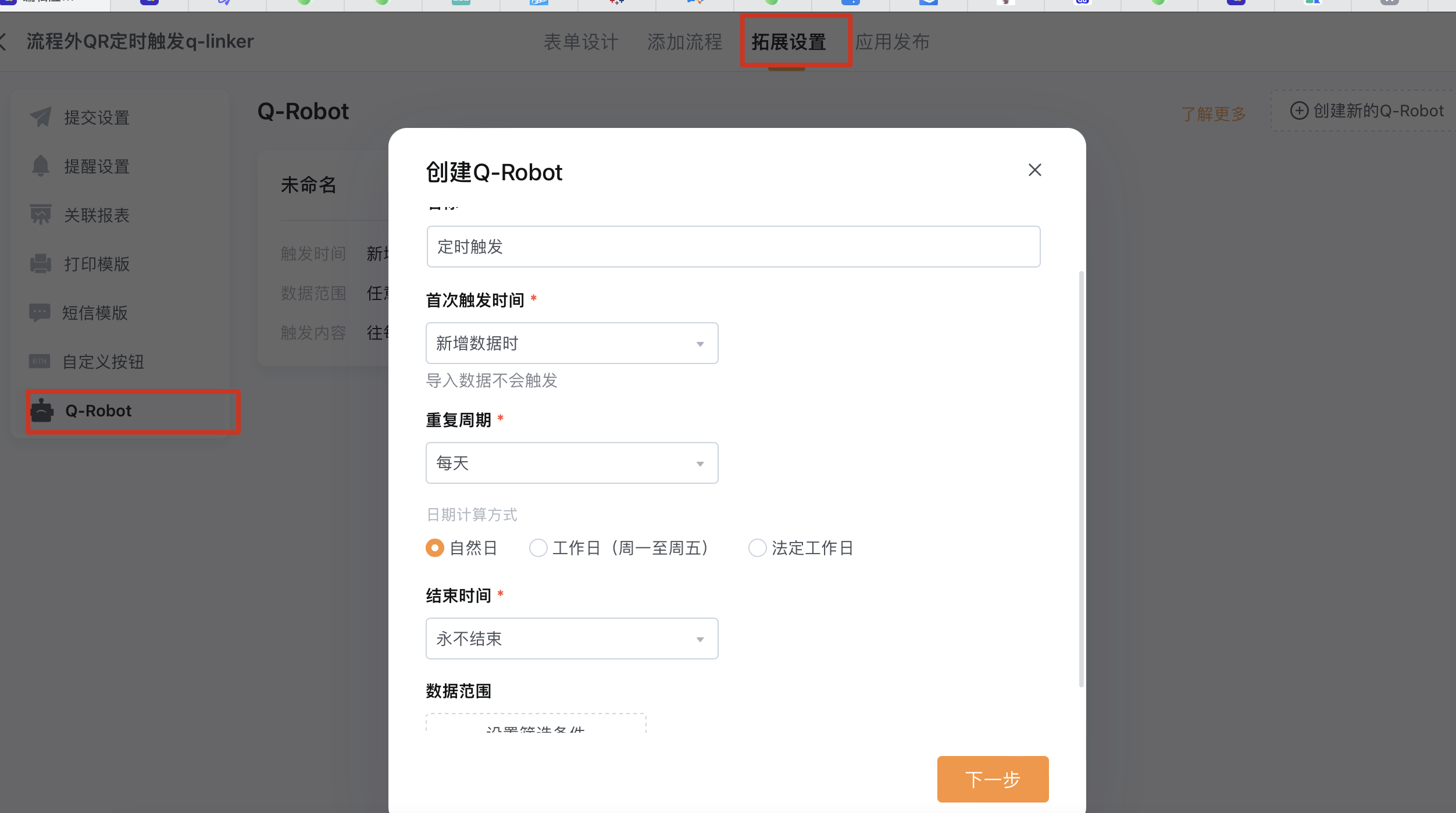Click the chat bubble icon beside 短信模版

[x=40, y=312]
